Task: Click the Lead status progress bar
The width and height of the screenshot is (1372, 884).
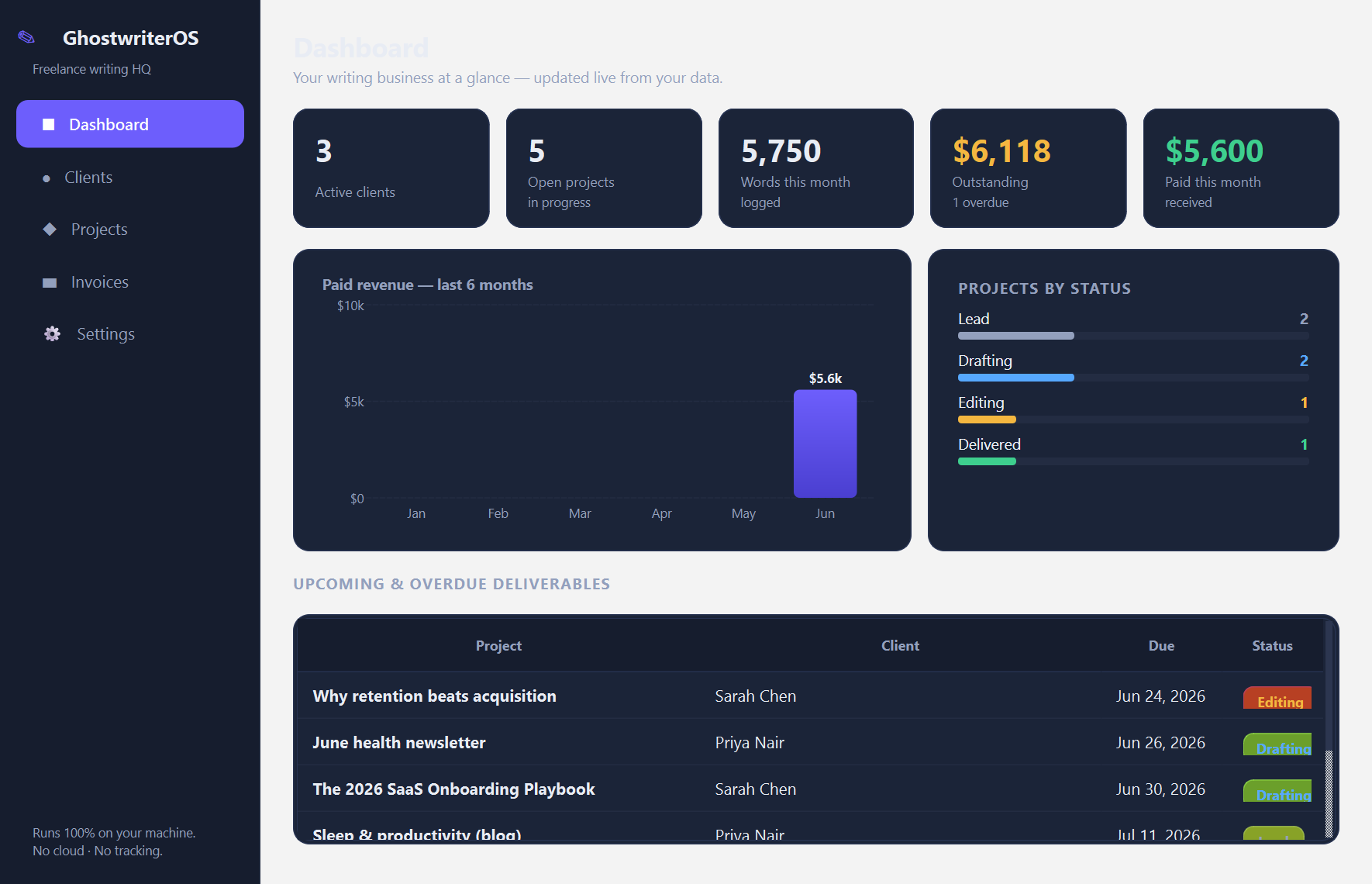Action: [1133, 336]
